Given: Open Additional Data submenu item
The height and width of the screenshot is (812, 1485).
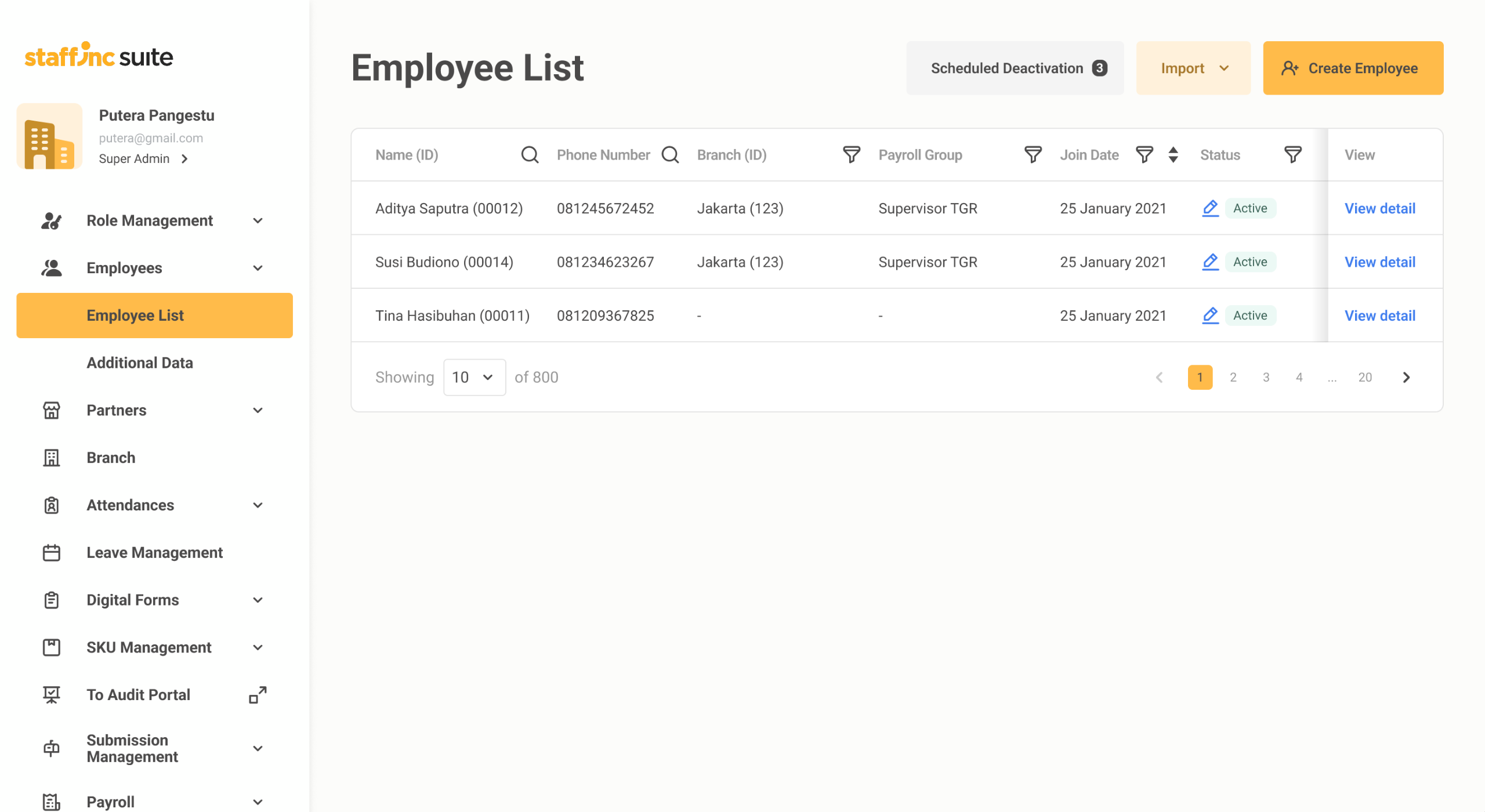Looking at the screenshot, I should click(x=140, y=363).
